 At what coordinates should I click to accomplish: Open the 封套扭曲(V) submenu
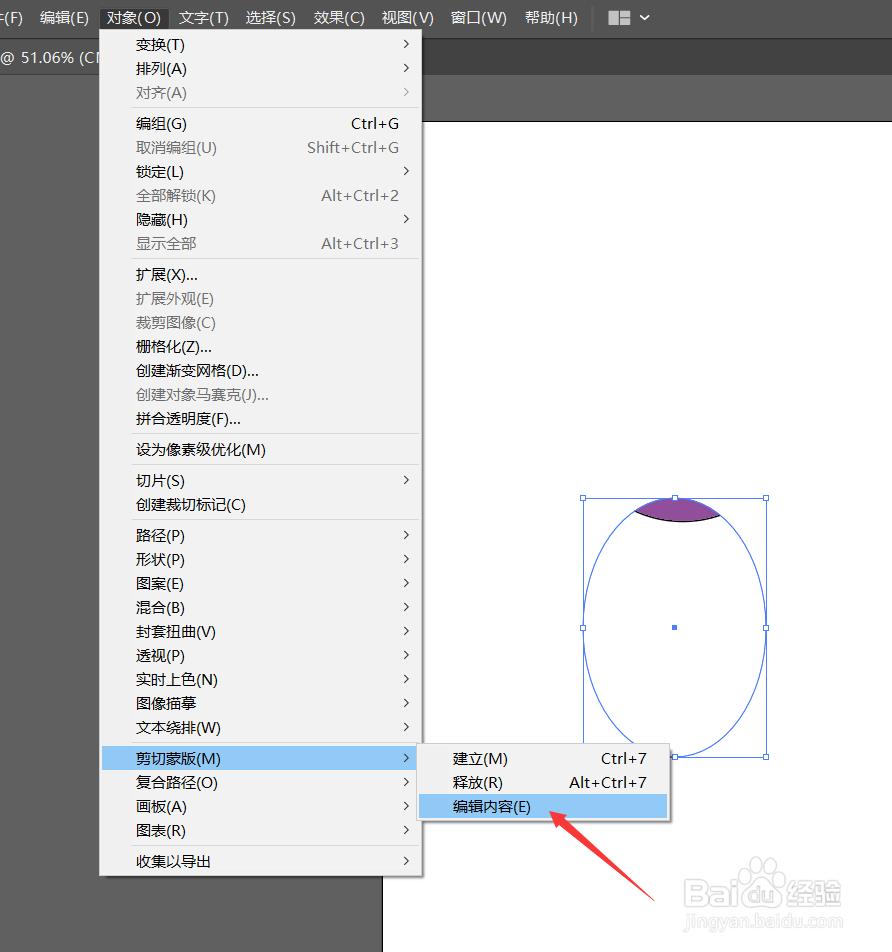[260, 631]
